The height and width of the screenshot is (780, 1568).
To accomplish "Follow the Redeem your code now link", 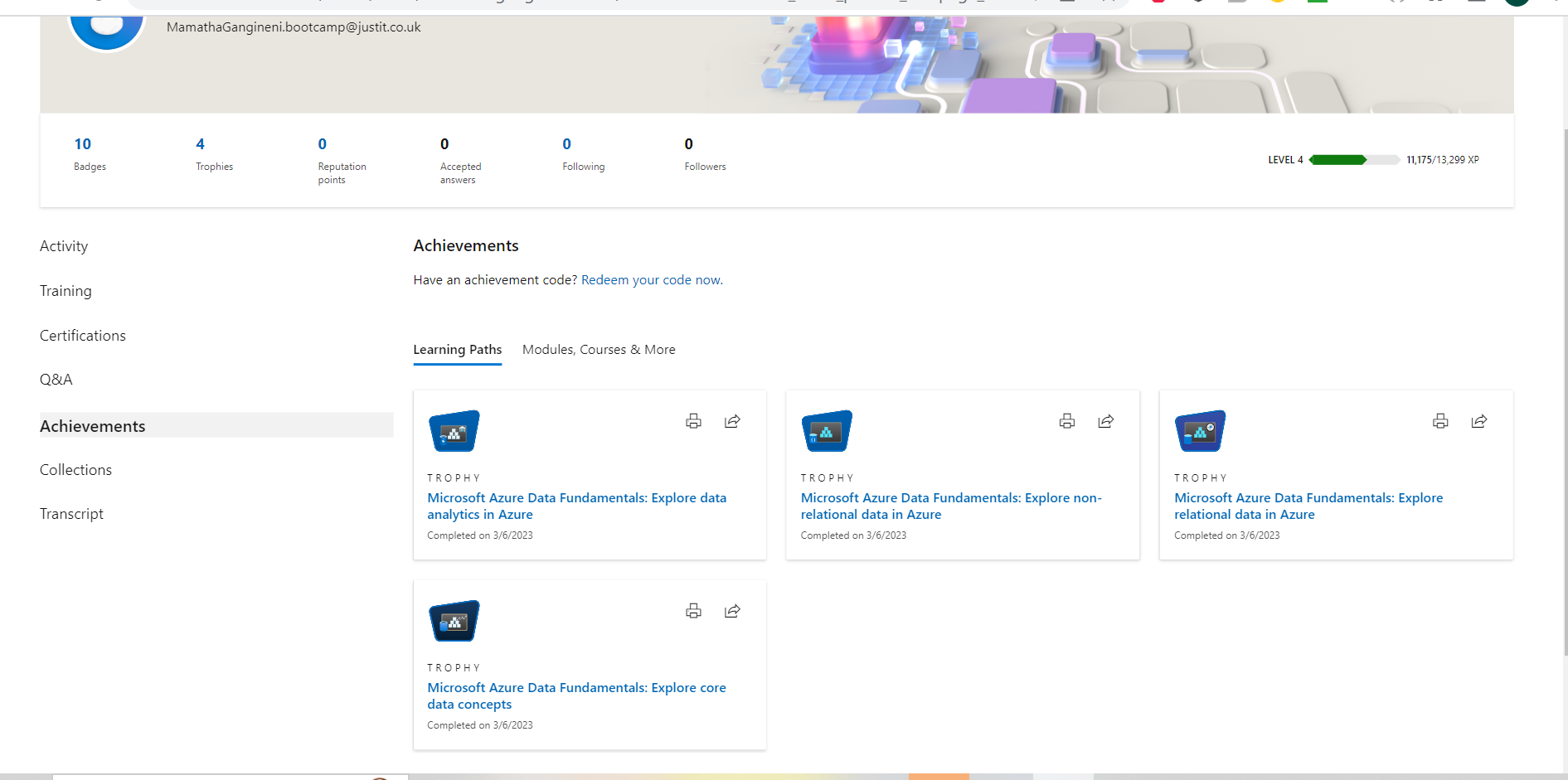I will 651,279.
